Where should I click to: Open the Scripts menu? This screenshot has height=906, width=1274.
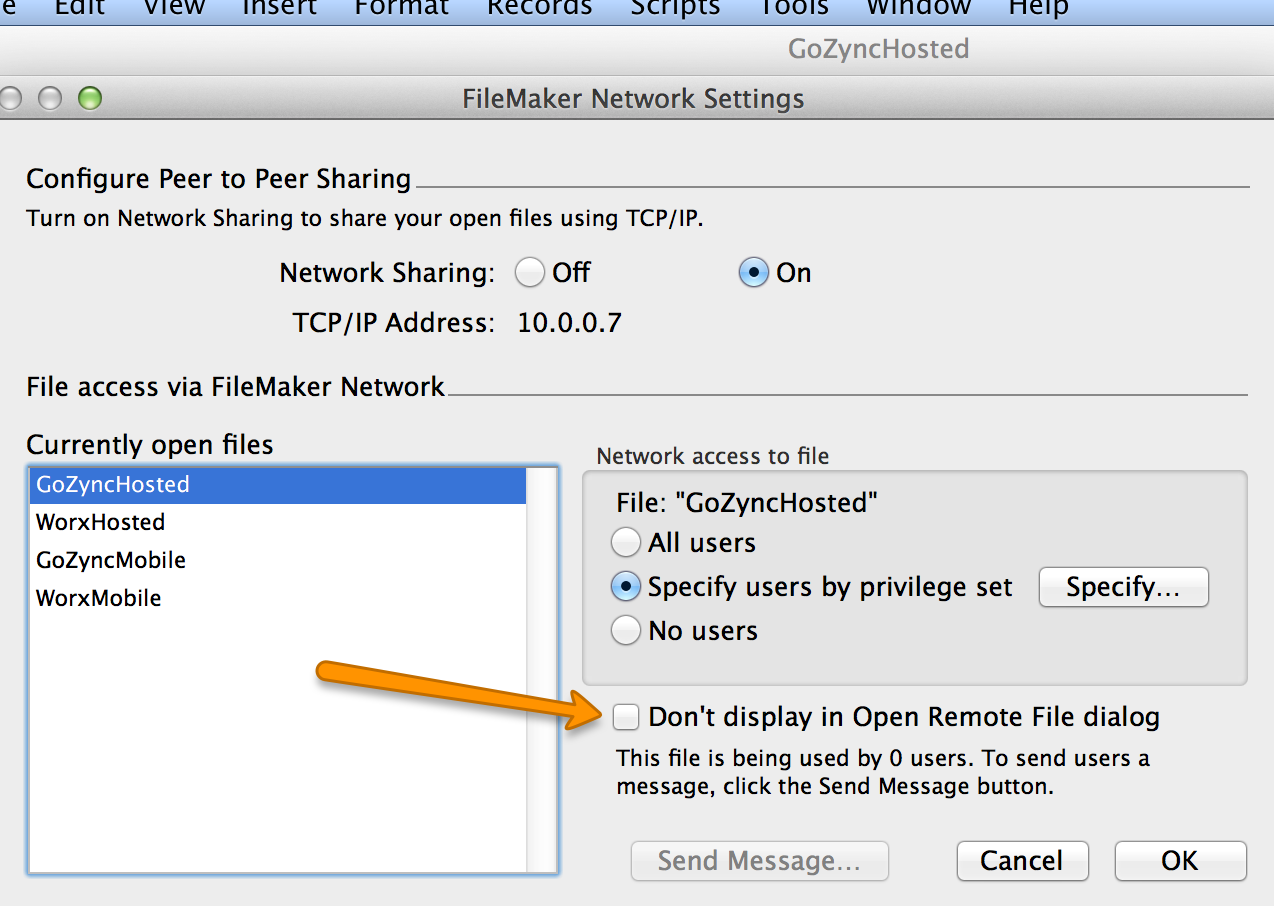coord(675,7)
